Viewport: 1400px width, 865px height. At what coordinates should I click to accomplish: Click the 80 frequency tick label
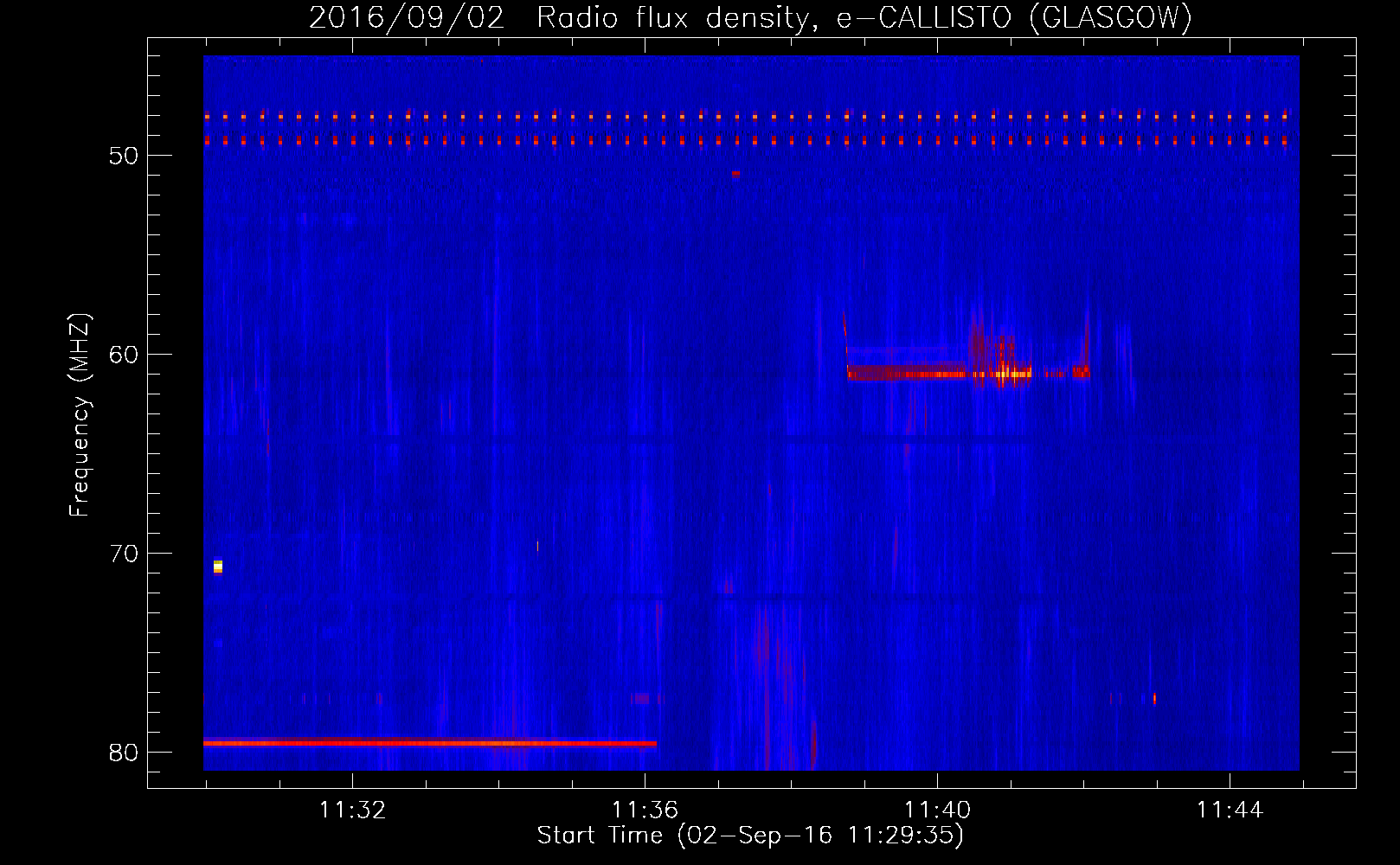coord(124,753)
